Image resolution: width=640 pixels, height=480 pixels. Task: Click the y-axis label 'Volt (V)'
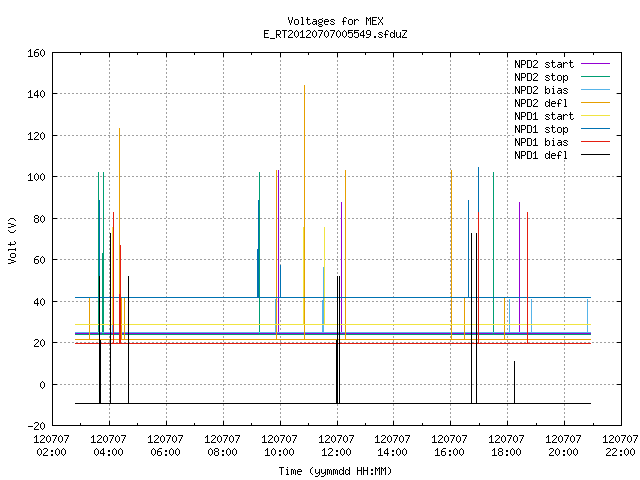tap(12, 240)
